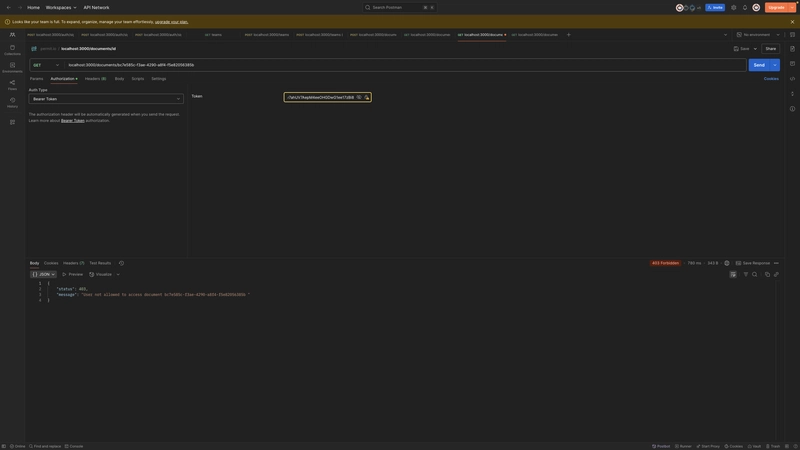Open the response history clock icon
Screen dimensions: 800x450
[121, 263]
